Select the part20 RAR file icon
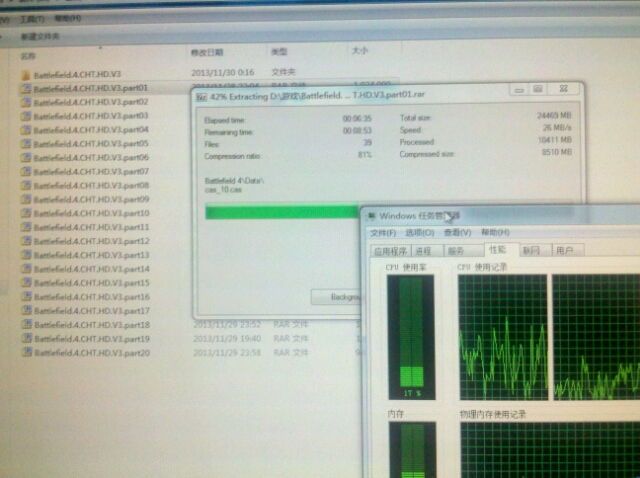Screen dimensions: 640x478 point(27,352)
